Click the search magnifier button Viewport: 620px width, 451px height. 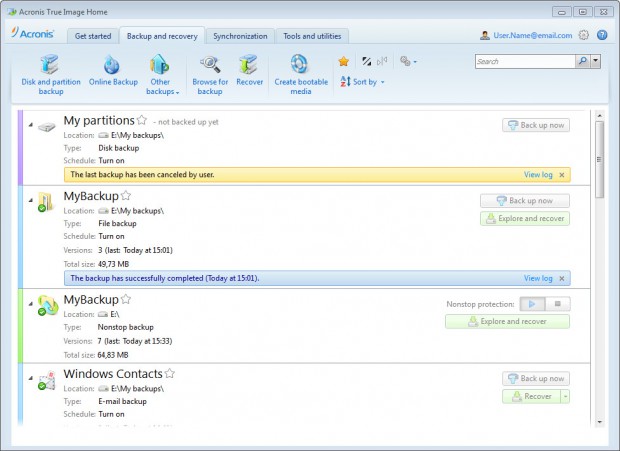coord(582,61)
